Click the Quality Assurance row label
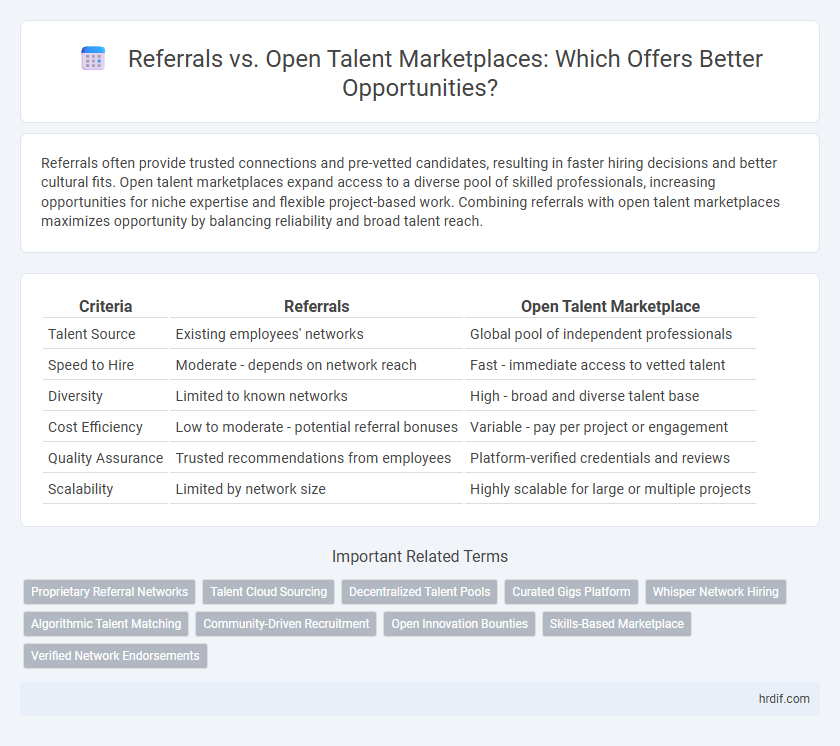840x746 pixels. coord(106,458)
